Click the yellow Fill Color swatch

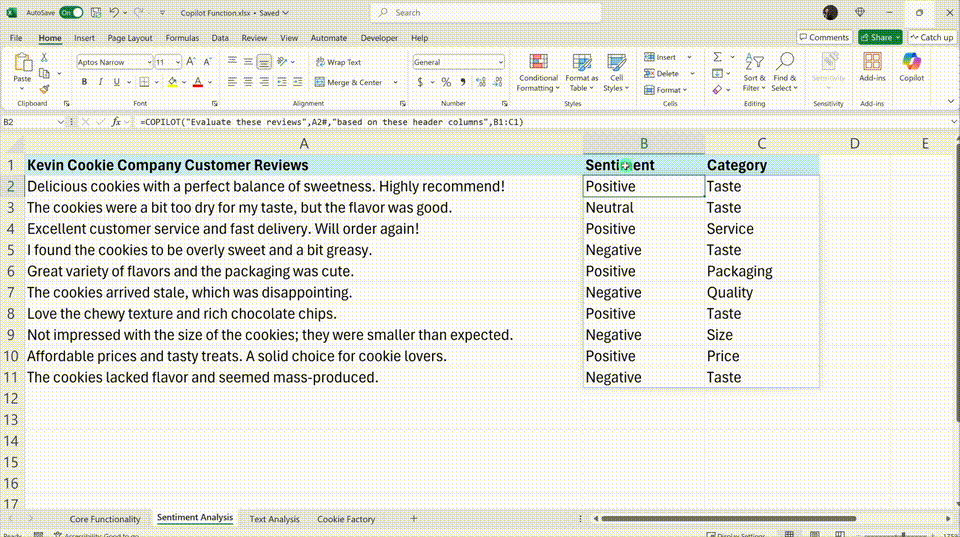click(x=172, y=82)
